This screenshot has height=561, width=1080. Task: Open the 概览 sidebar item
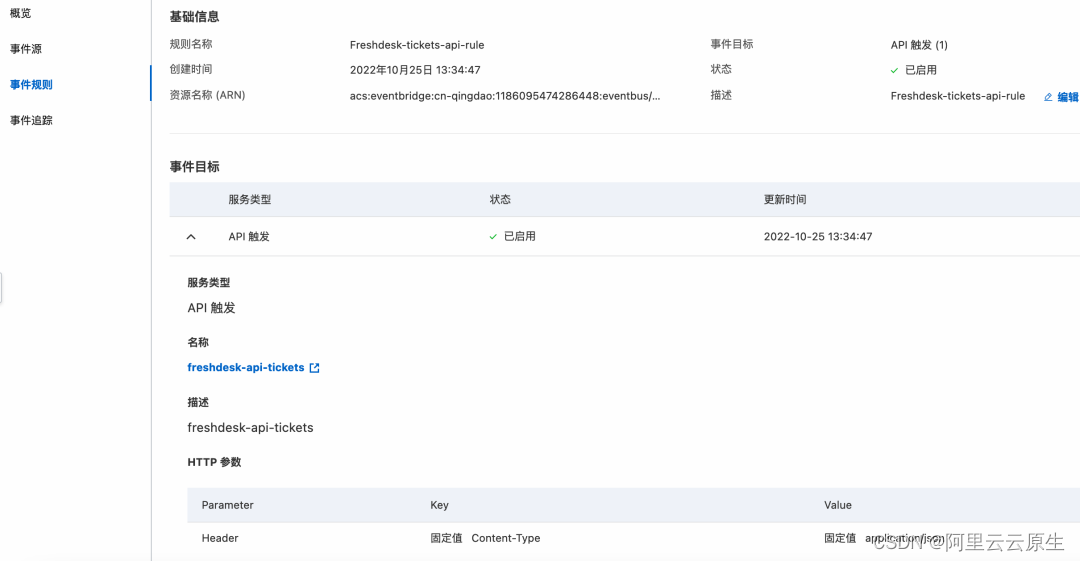pos(20,13)
